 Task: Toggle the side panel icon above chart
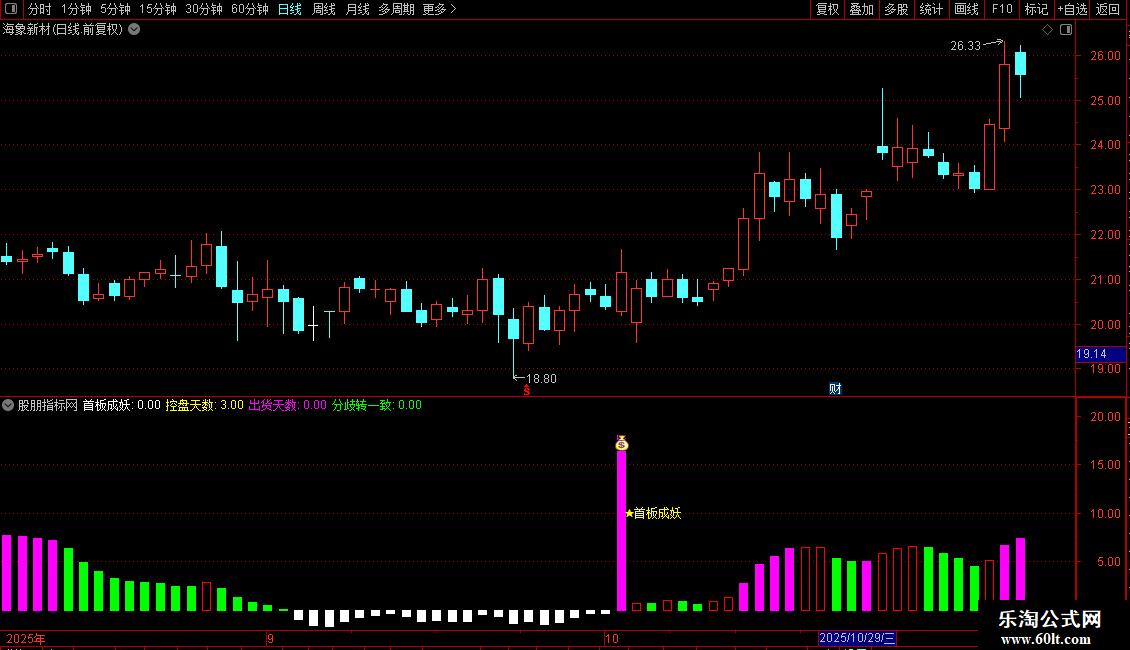click(1066, 30)
